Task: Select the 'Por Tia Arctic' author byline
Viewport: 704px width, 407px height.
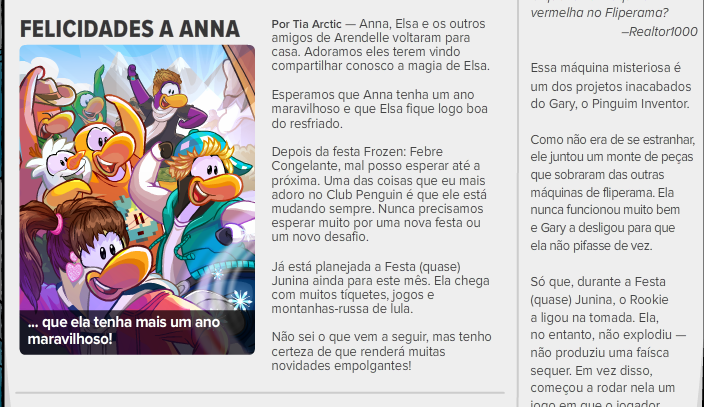Action: click(x=306, y=24)
